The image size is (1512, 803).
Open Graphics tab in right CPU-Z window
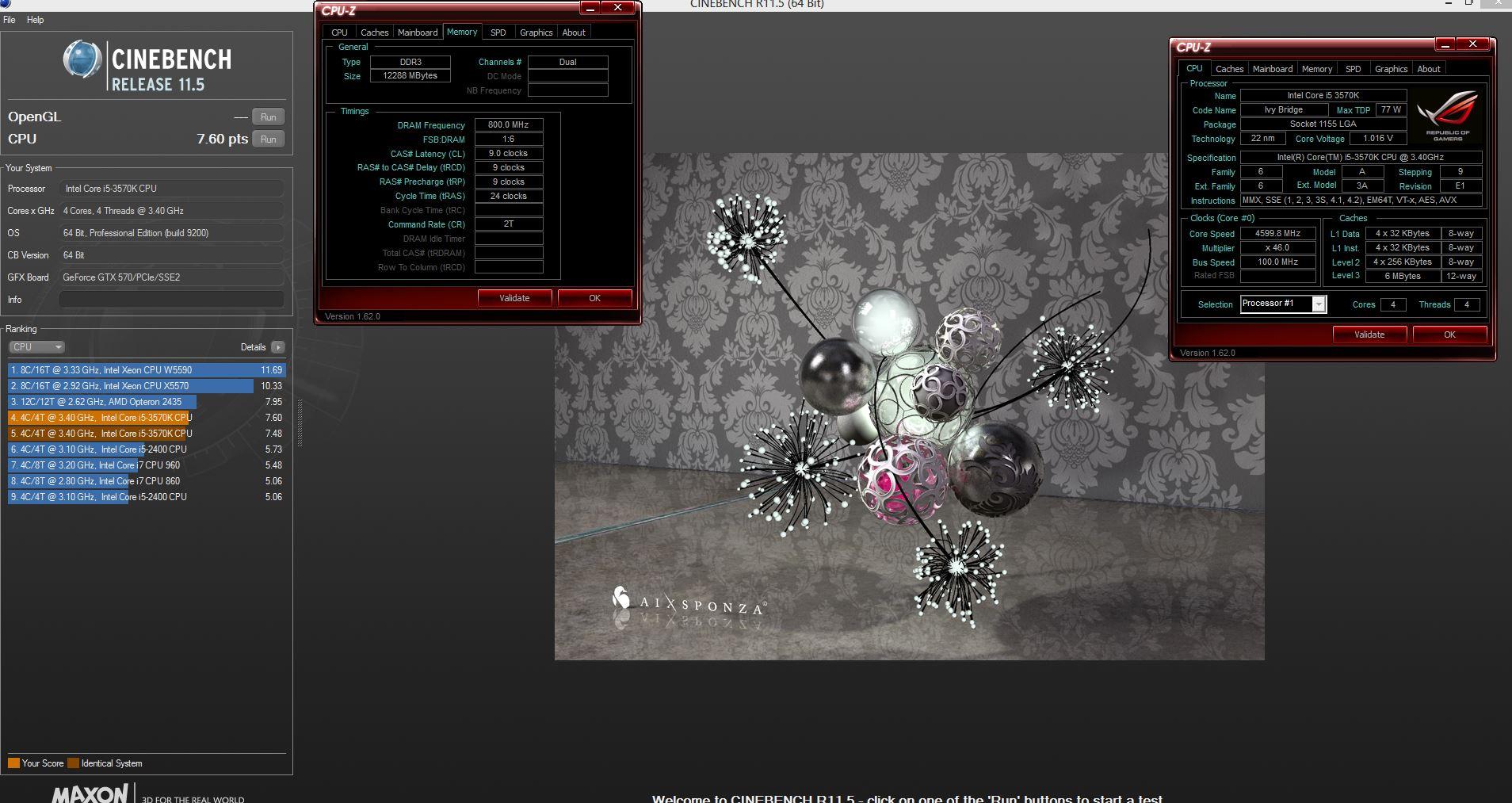coord(1391,69)
